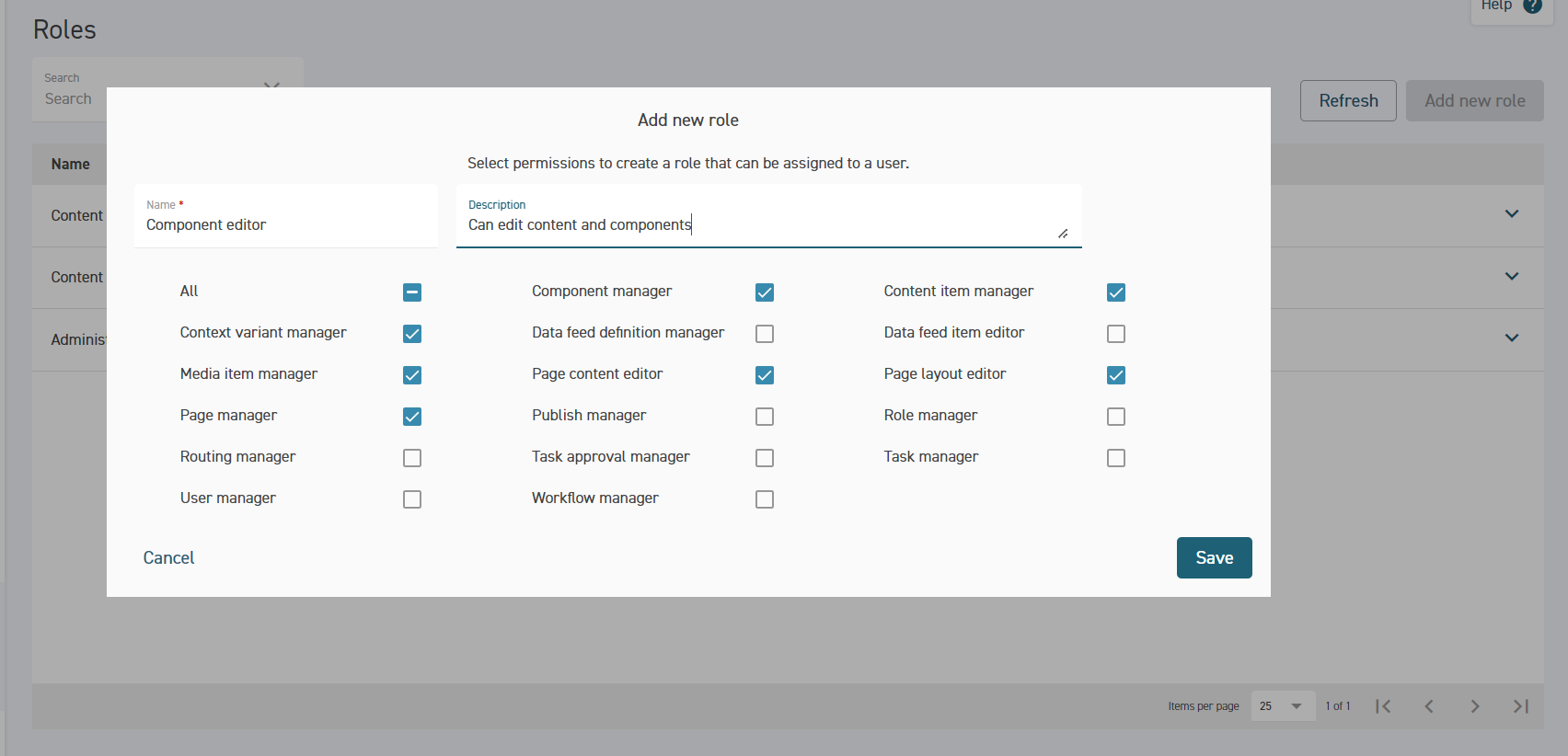
Task: Enable the Role manager permission
Action: 1116,417
